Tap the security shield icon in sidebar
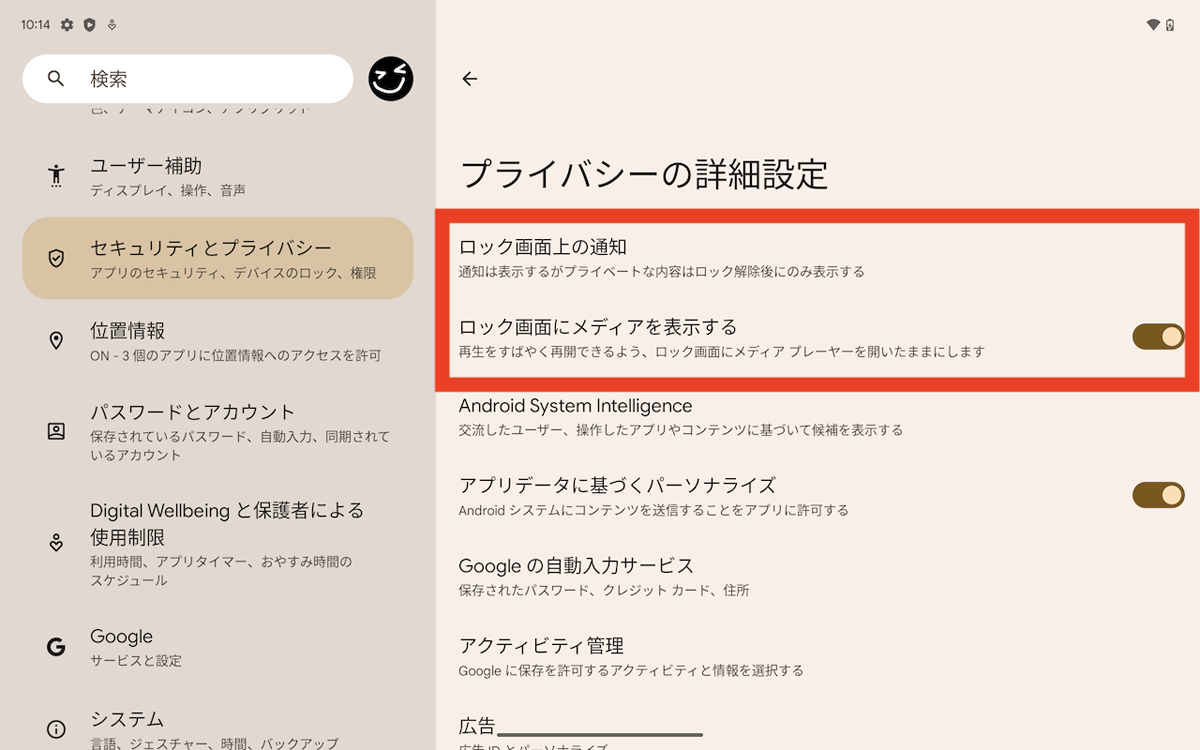Viewport: 1200px width, 750px height. coord(56,258)
